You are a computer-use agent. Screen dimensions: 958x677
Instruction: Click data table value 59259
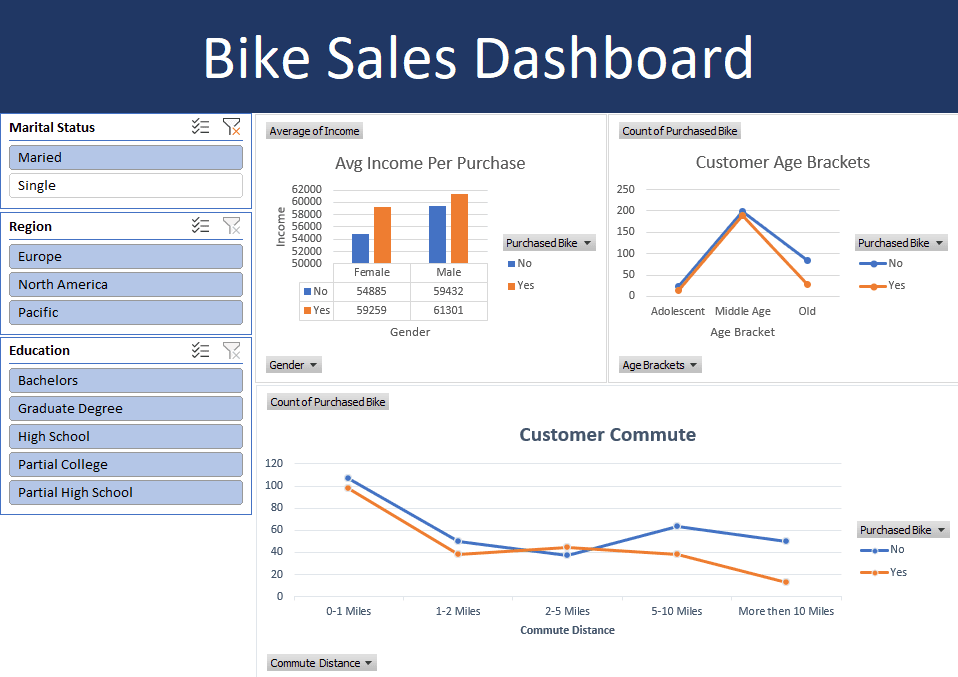(x=371, y=310)
